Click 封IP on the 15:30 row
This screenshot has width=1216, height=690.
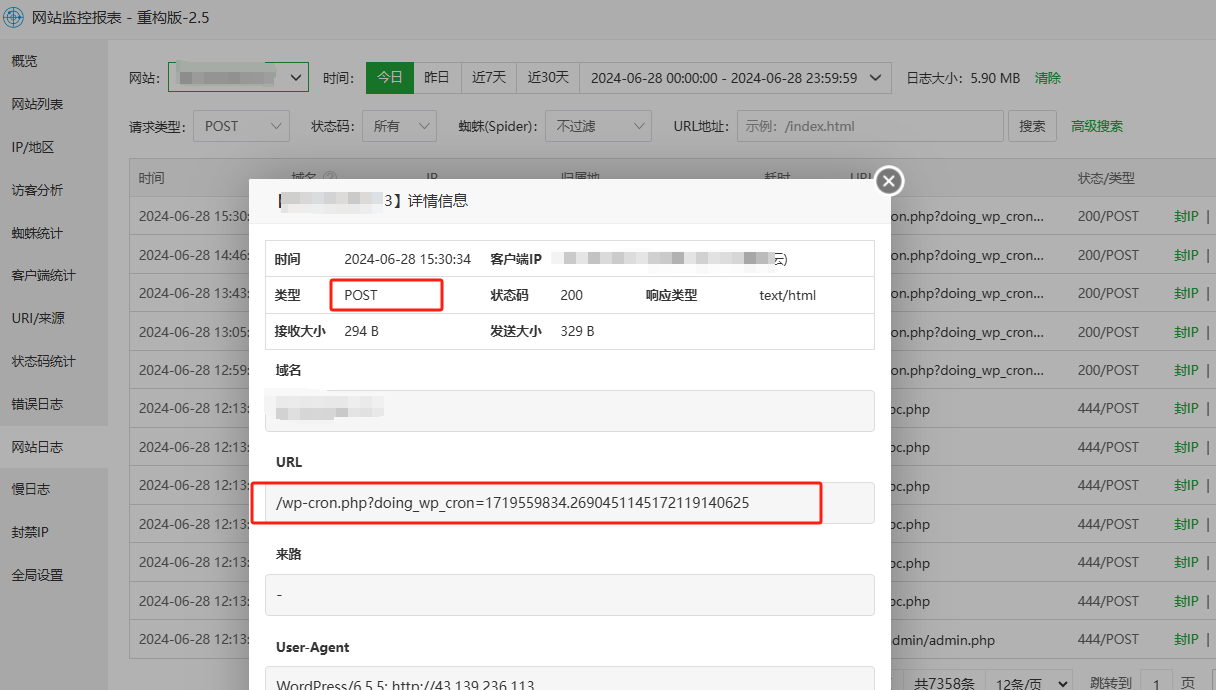coord(1186,216)
